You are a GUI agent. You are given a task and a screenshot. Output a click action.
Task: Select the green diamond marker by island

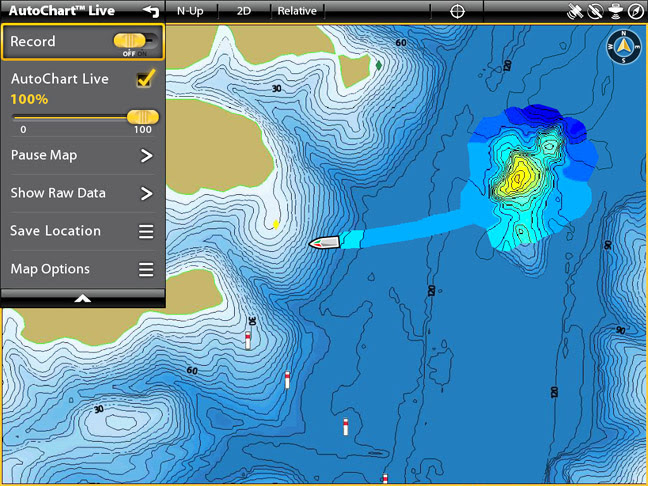click(379, 65)
